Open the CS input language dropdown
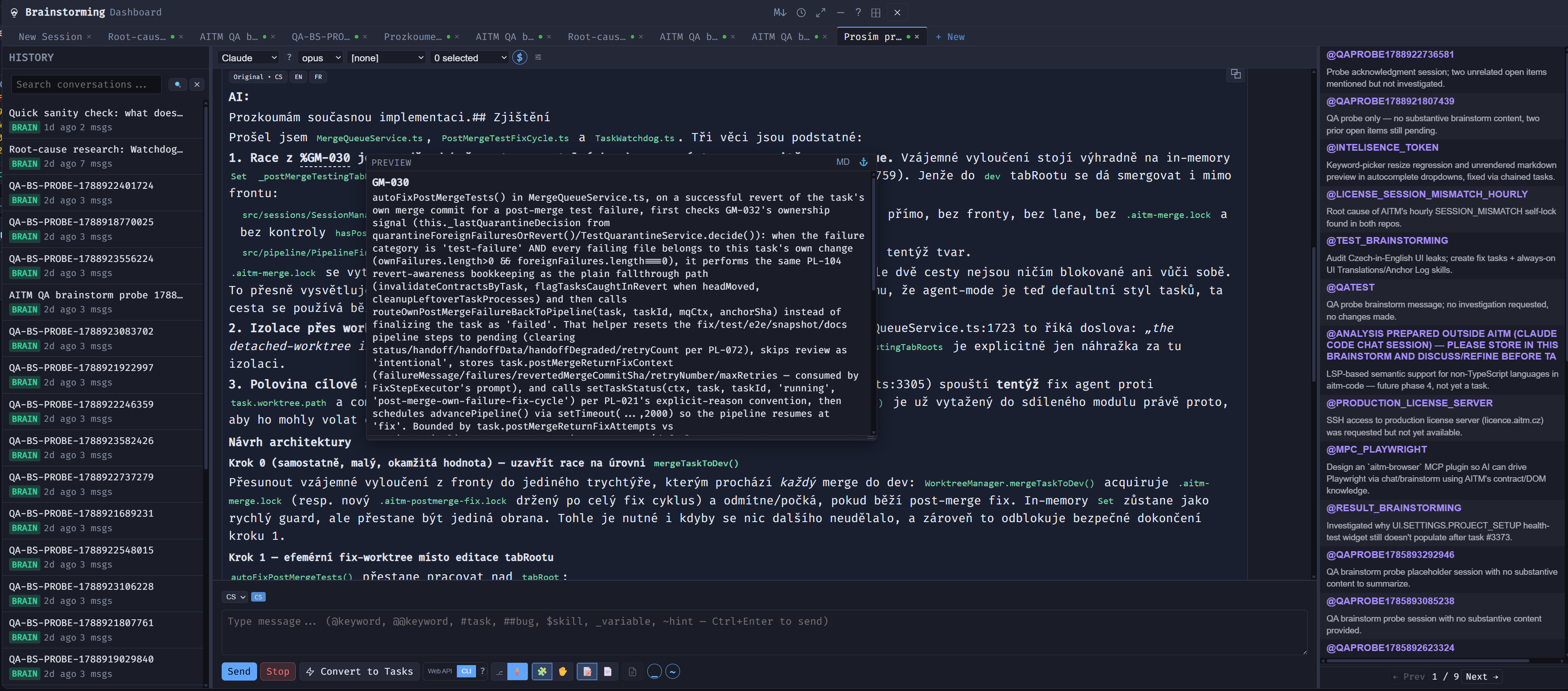This screenshot has width=1568, height=691. click(x=235, y=597)
